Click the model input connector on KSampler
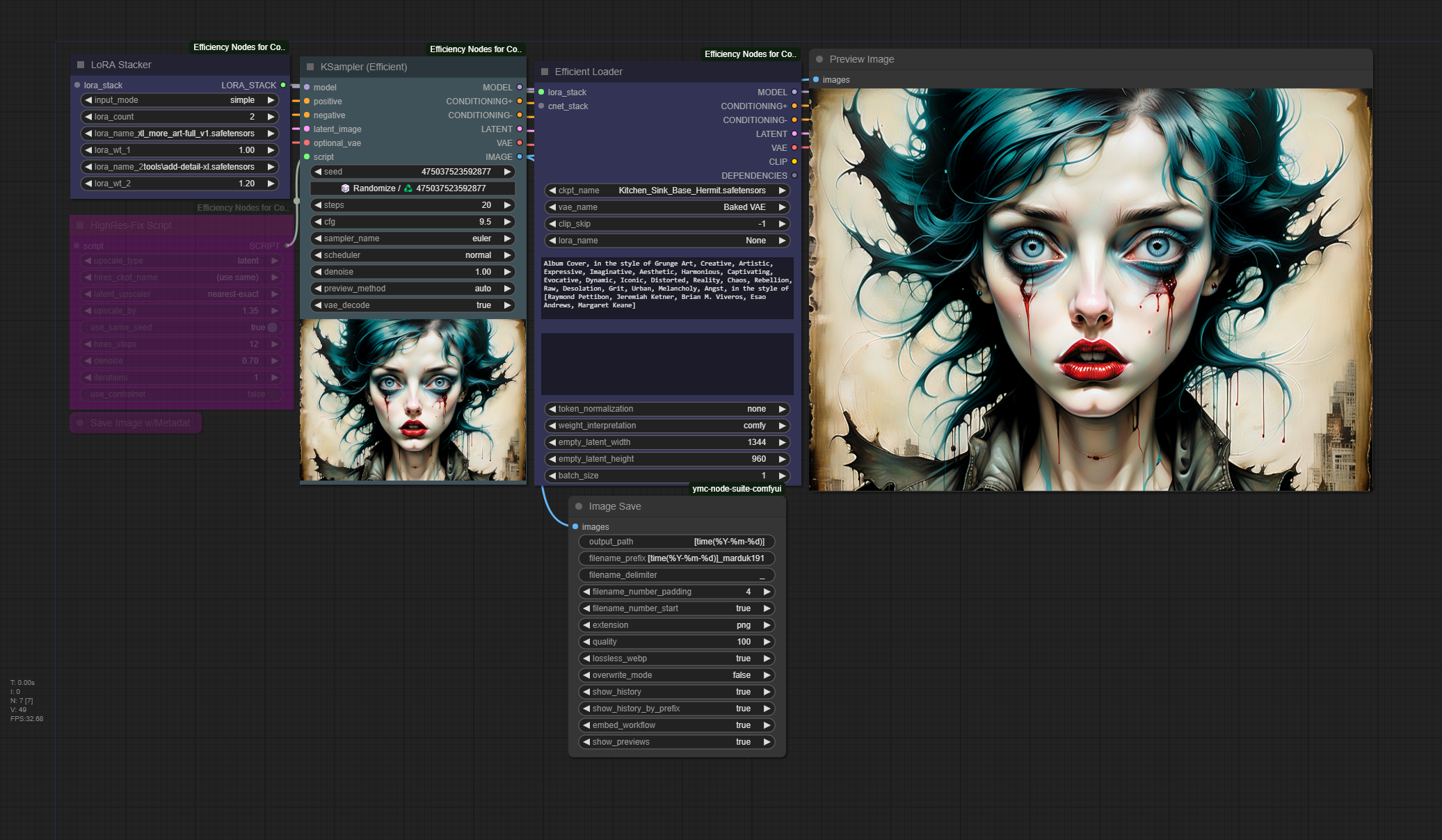 [x=307, y=87]
